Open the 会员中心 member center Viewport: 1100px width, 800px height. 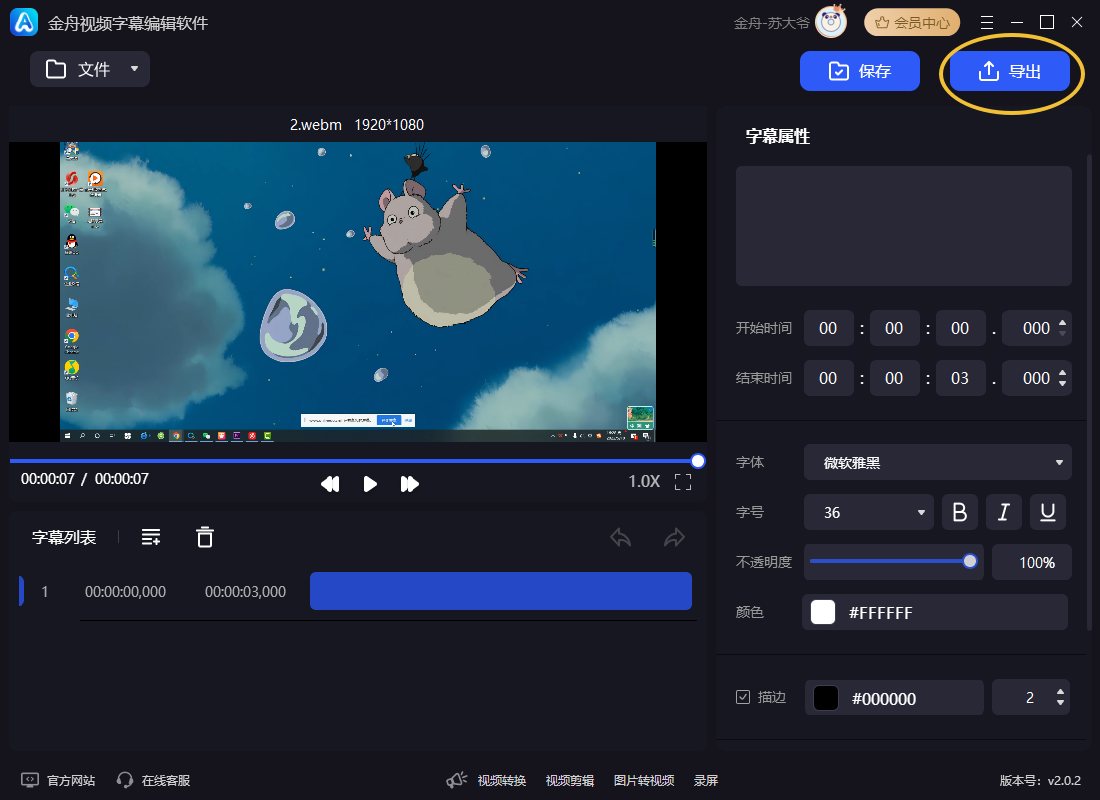(912, 22)
